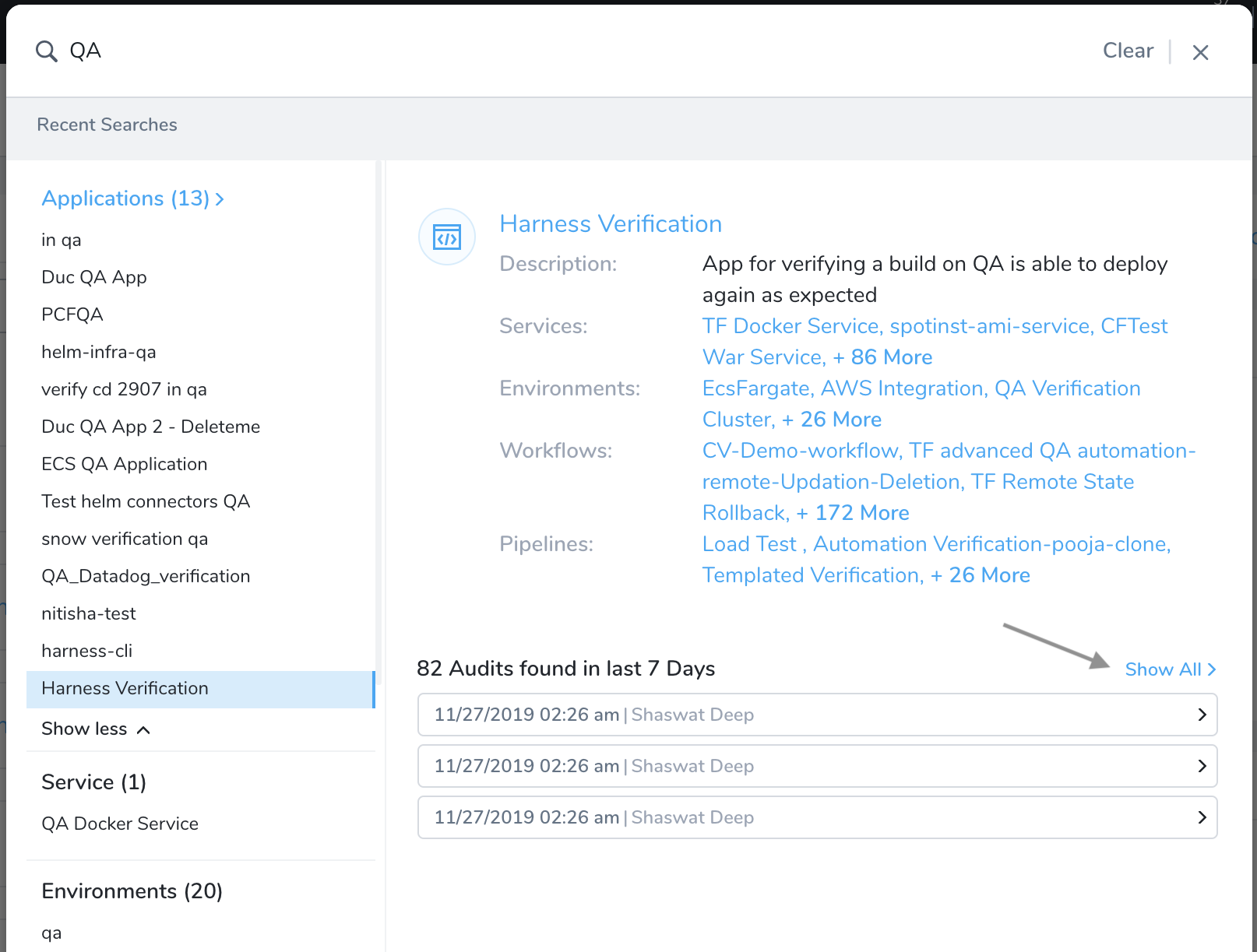This screenshot has width=1257, height=952.
Task: Select harness-cli application
Action: [x=87, y=651]
